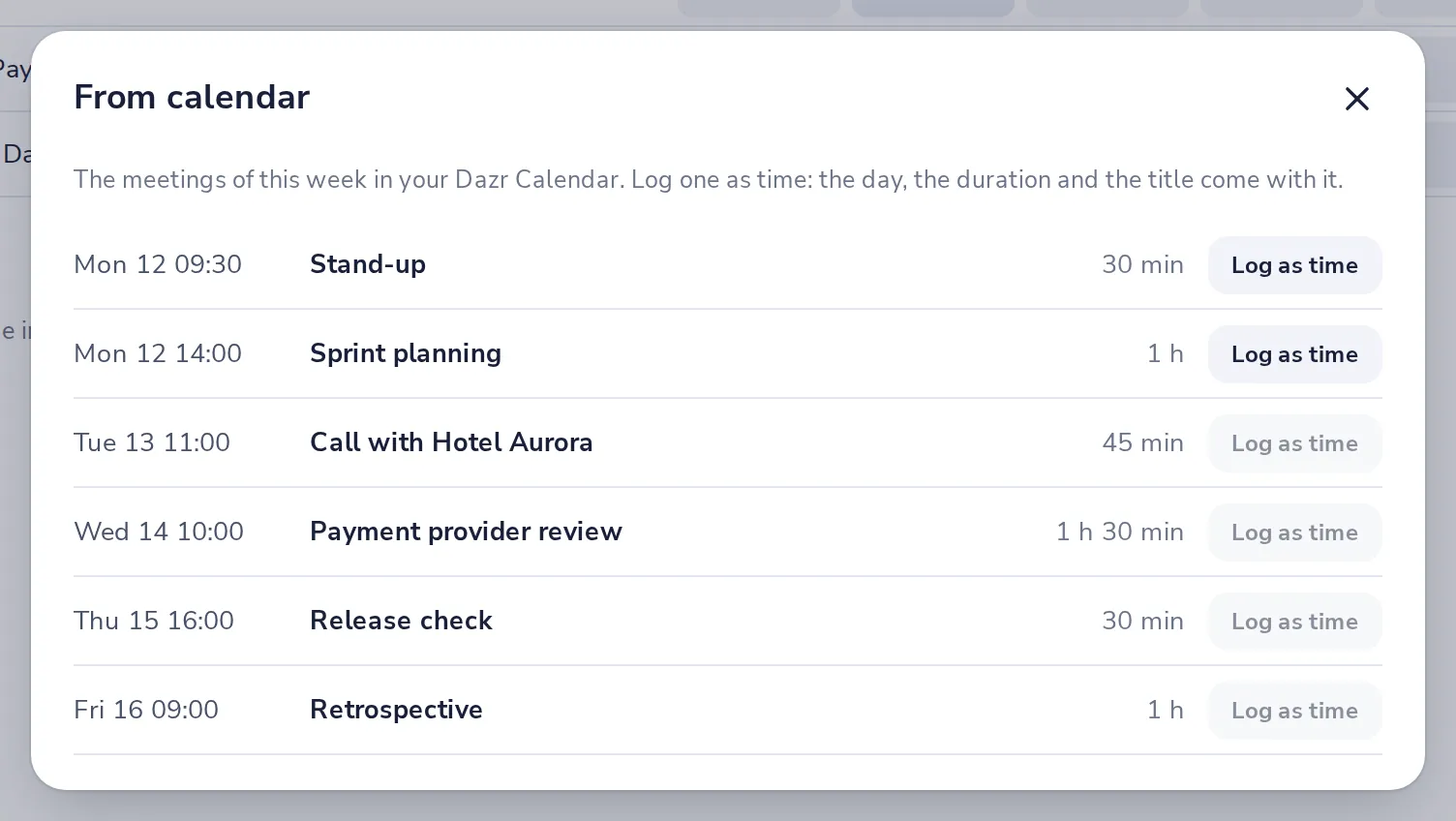1456x821 pixels.
Task: Select the Release check meeting title
Action: (401, 621)
